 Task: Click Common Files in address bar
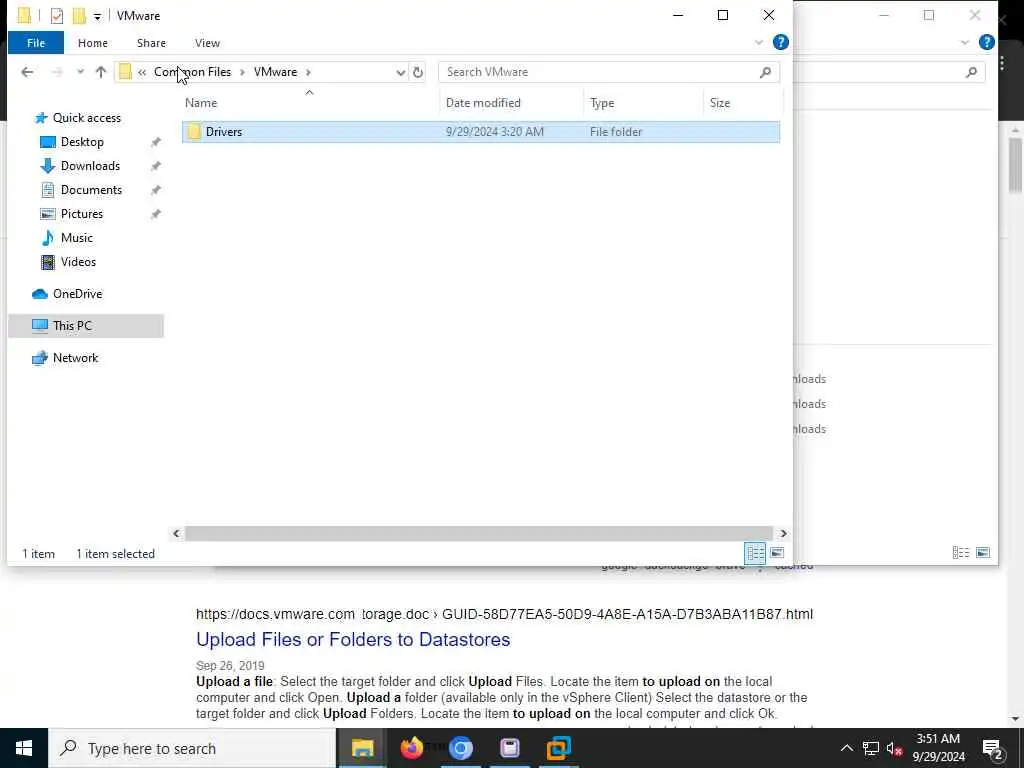(192, 72)
